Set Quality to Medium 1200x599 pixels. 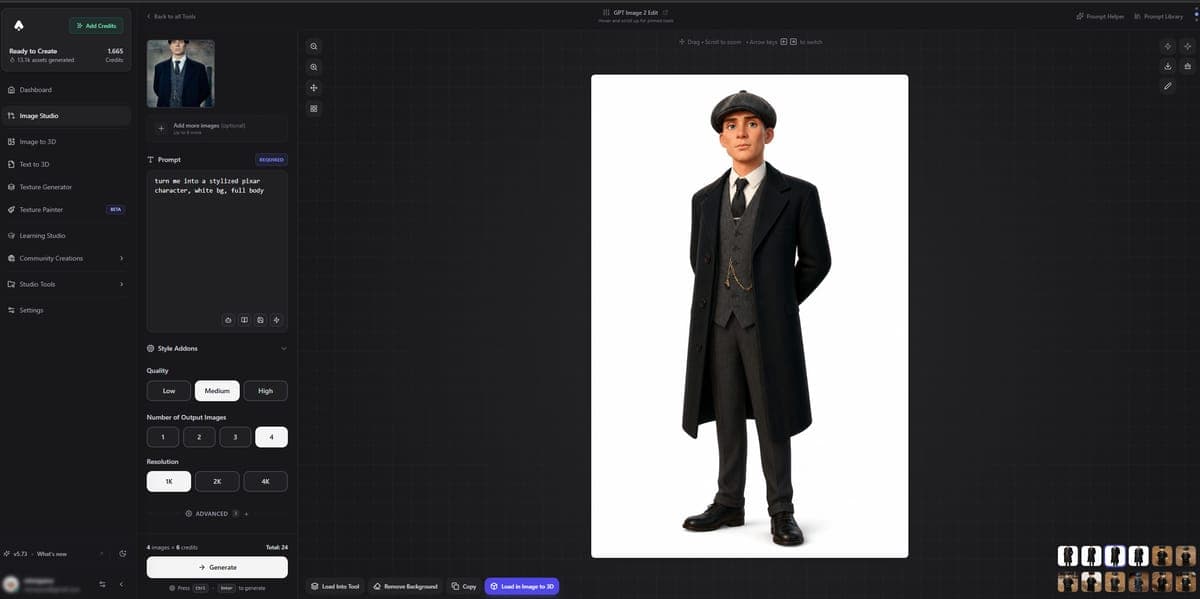[217, 391]
